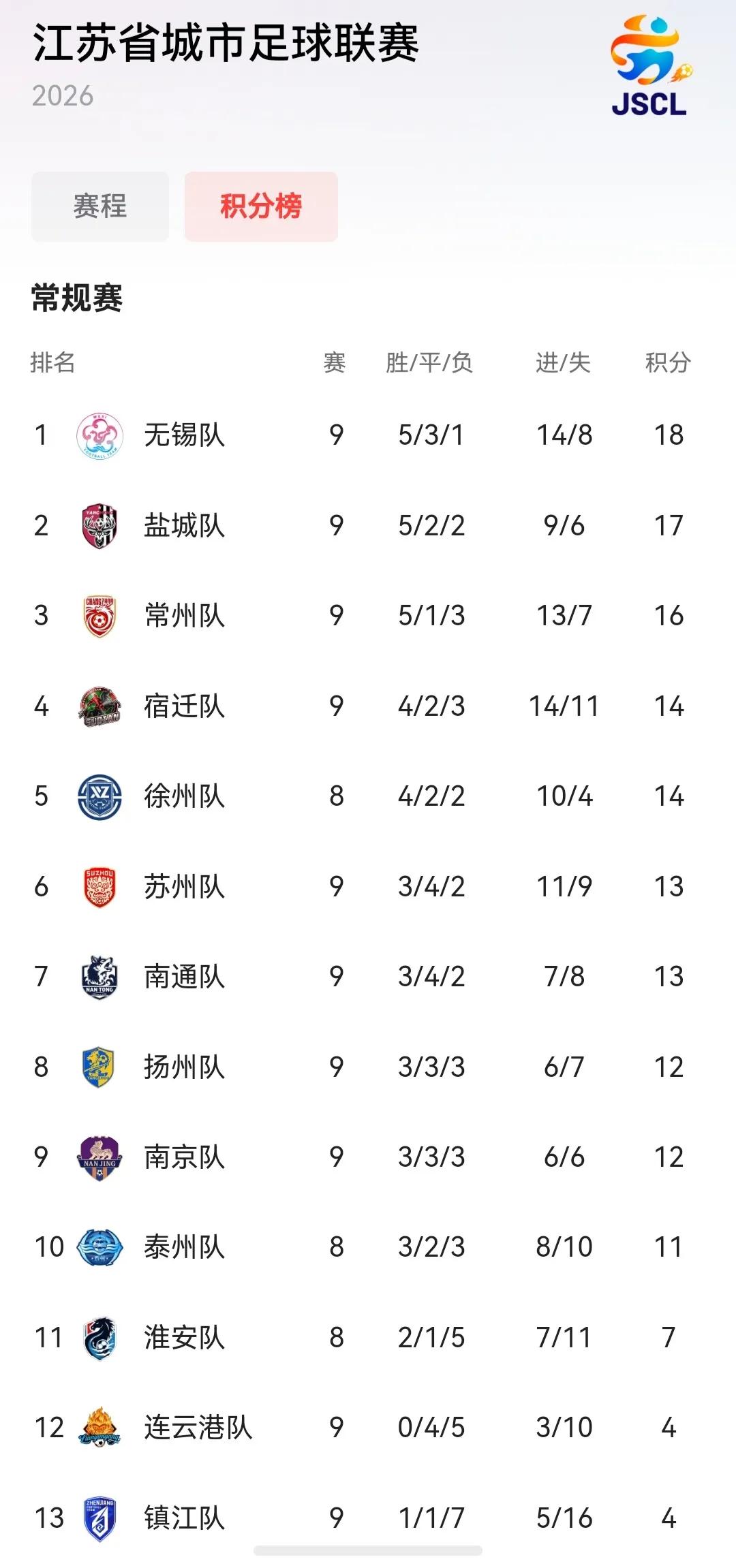Screen dimensions: 736x1568
Task: Tap the 积分 points column header
Action: pyautogui.click(x=668, y=362)
